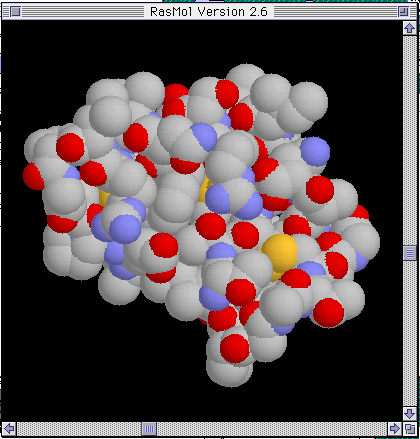Pick the largest yellow sulfur atom
The height and width of the screenshot is (439, 420).
(x=279, y=252)
